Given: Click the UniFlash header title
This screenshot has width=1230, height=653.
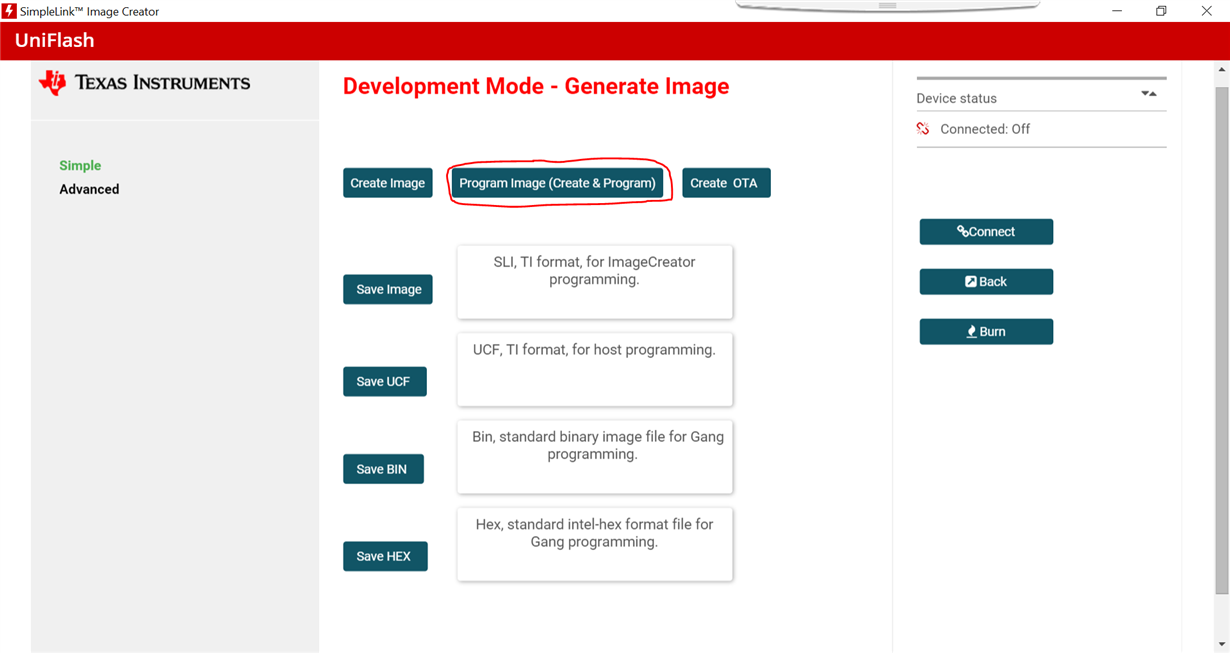Looking at the screenshot, I should coord(54,41).
